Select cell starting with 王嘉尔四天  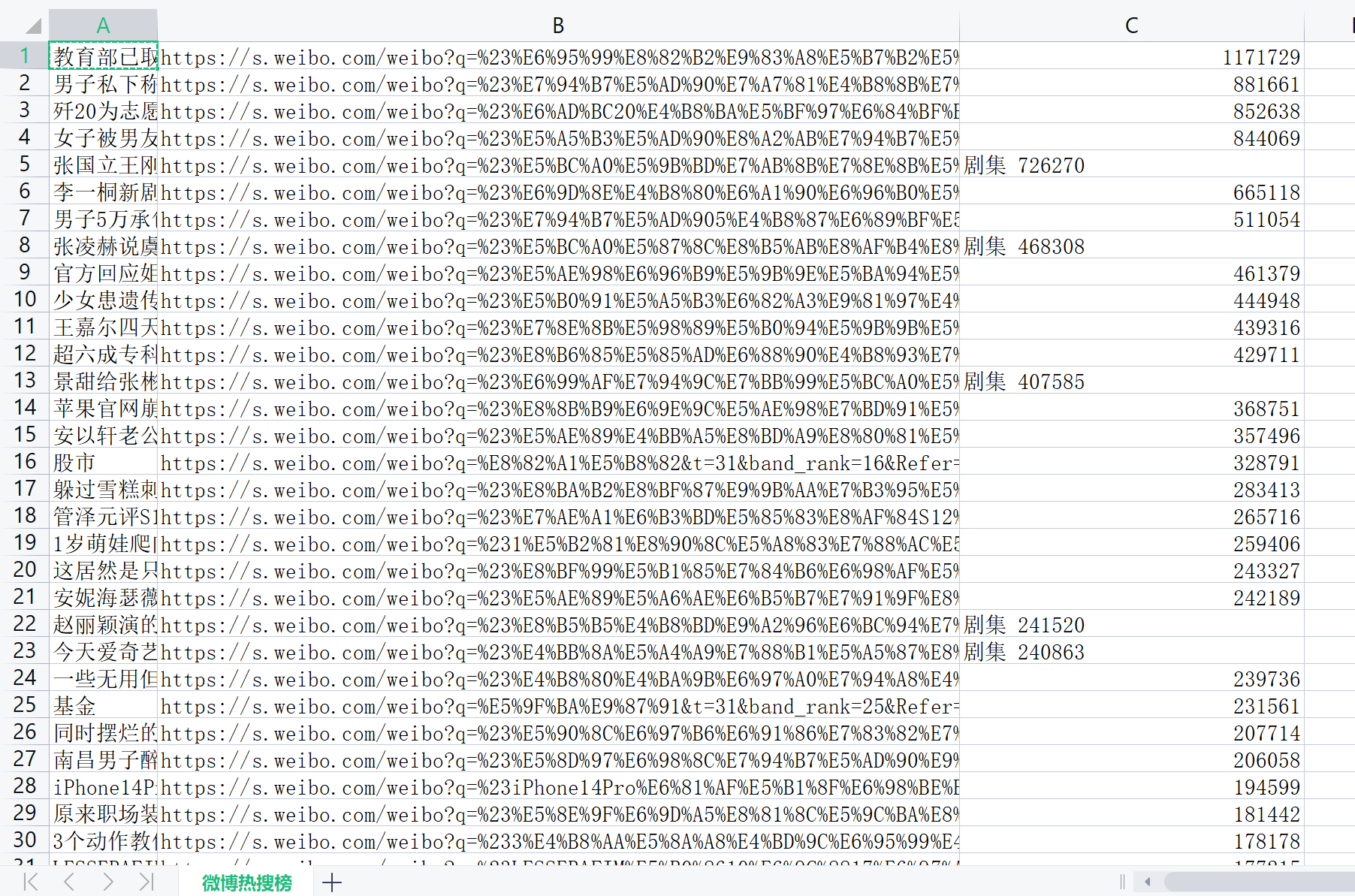click(x=104, y=327)
